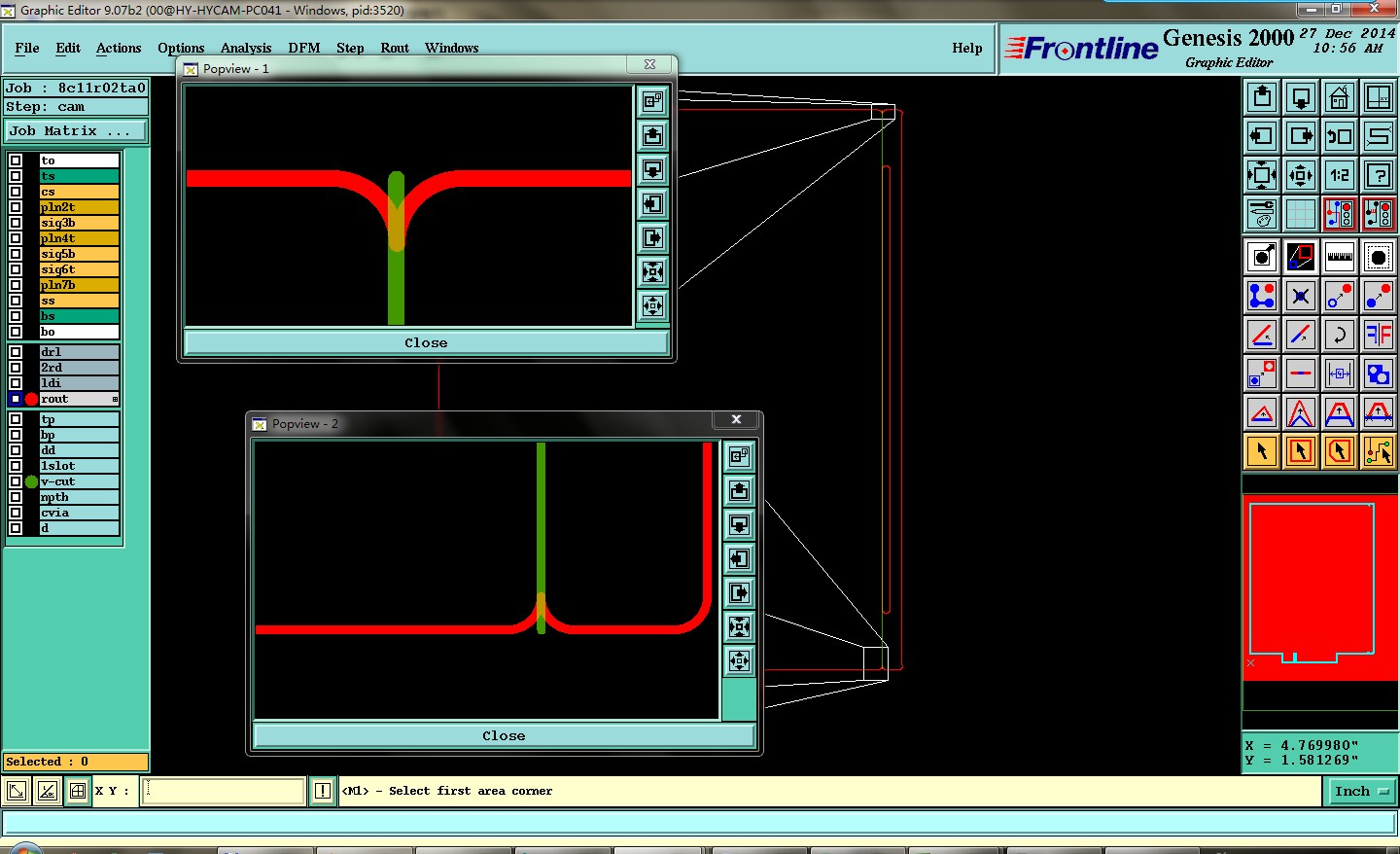Open the Rout menu
The height and width of the screenshot is (854, 1400).
(395, 48)
